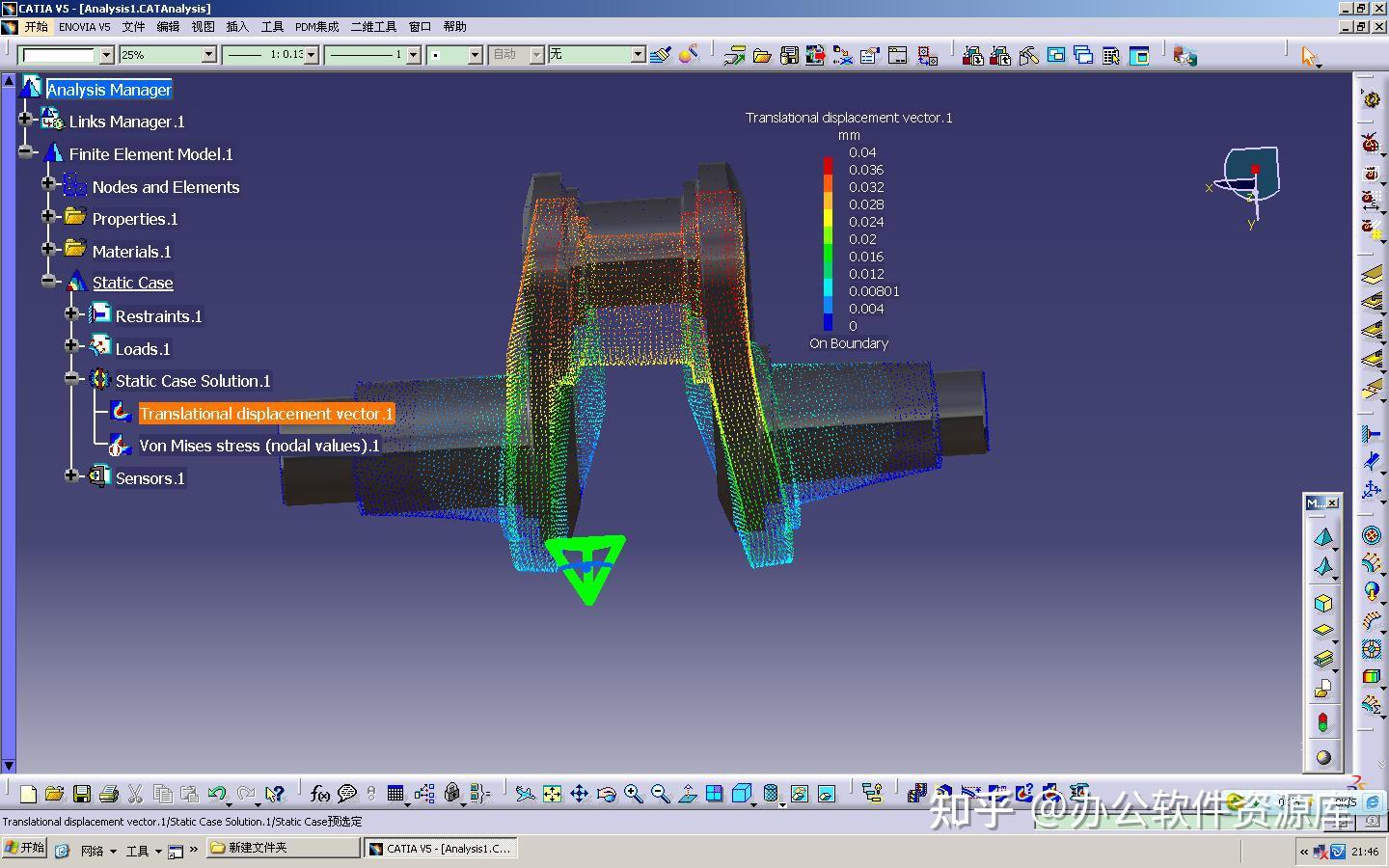1389x868 pixels.
Task: Click the Fit All In view icon
Action: [552, 794]
